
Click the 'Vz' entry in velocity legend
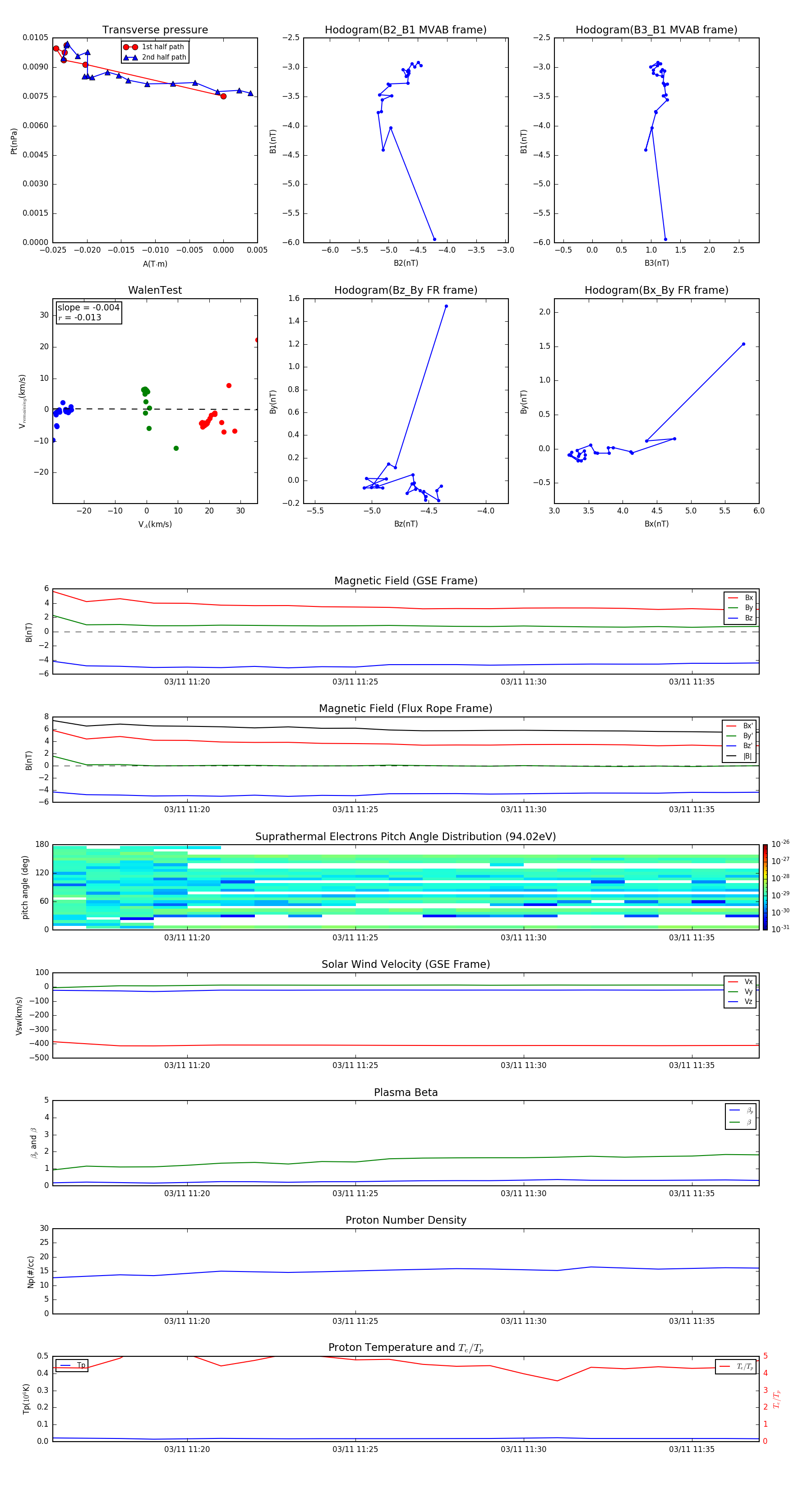[740, 1002]
